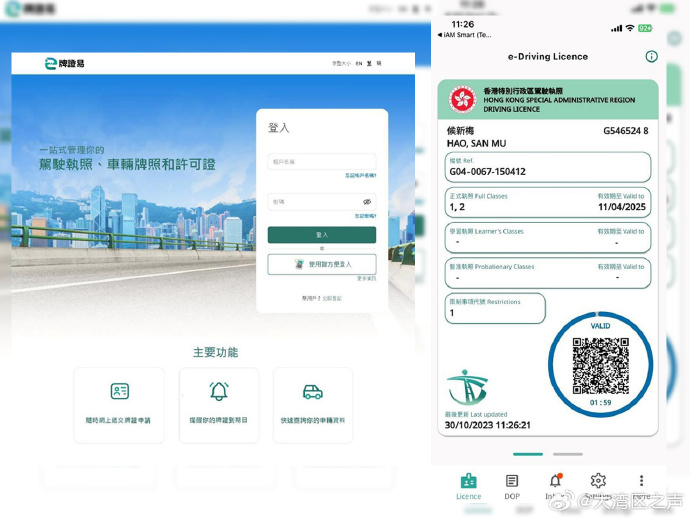Tap the Full Classes 1, 2 box
The image size is (690, 518).
click(x=548, y=202)
